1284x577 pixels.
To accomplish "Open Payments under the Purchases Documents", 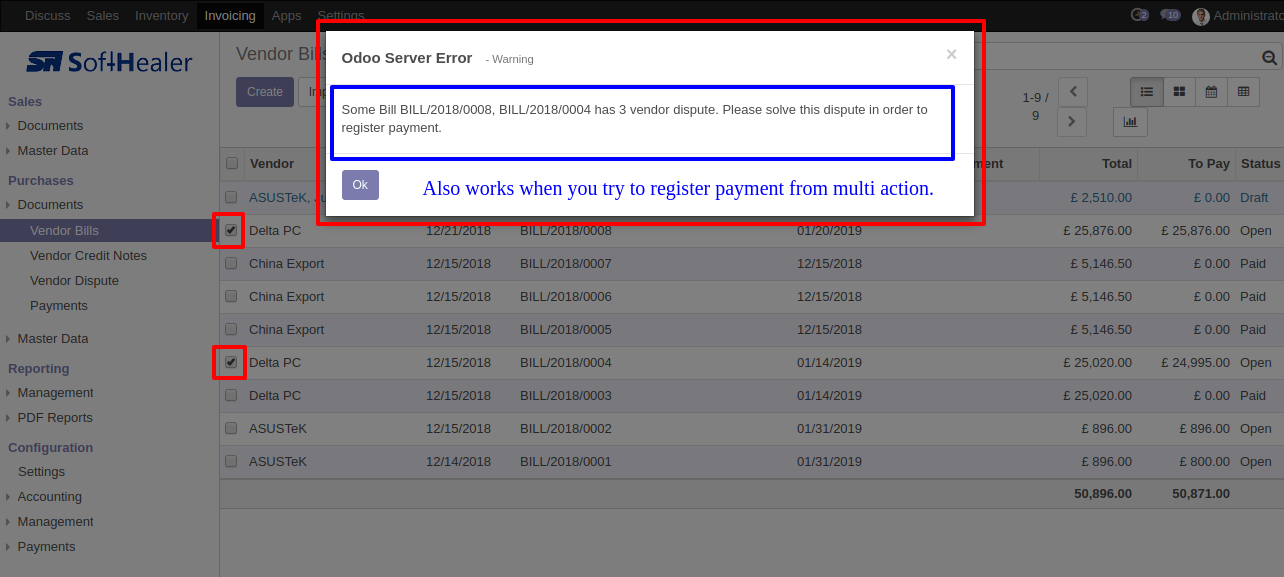I will (59, 306).
